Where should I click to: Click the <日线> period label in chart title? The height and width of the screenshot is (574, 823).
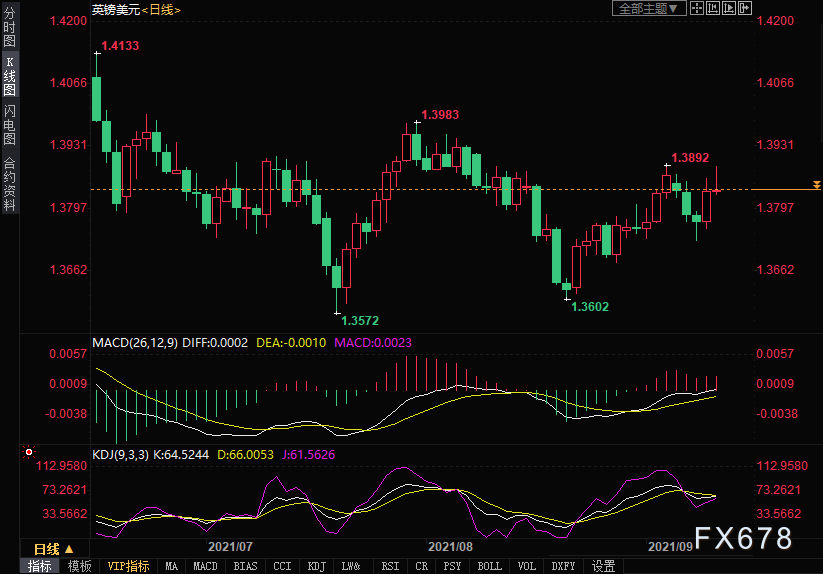pos(162,9)
